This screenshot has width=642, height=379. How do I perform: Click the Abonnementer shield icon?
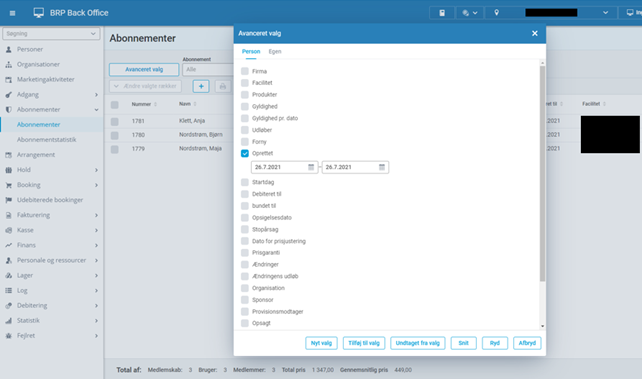[9, 110]
